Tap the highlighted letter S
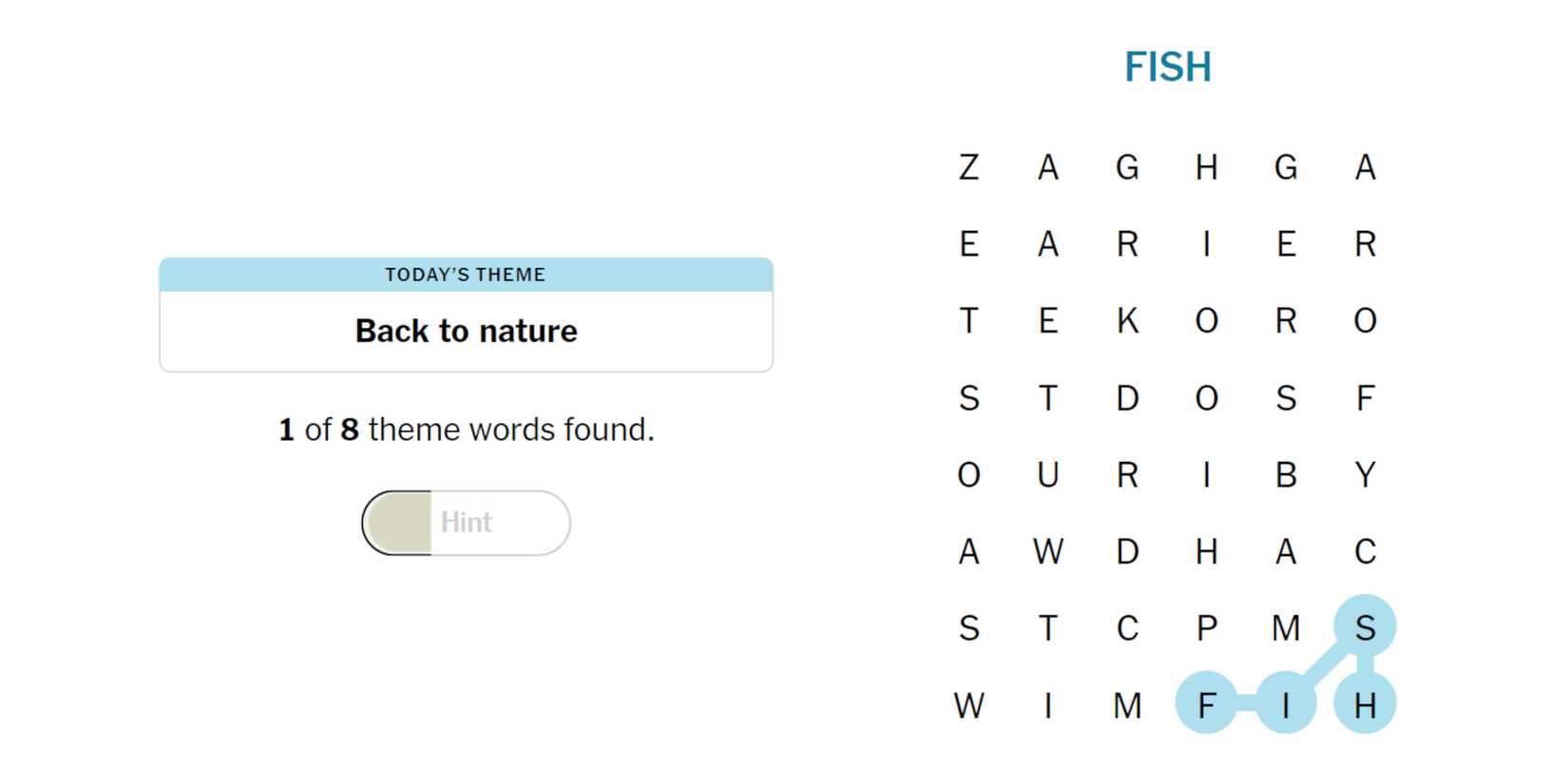This screenshot has width=1568, height=784. (x=1365, y=628)
